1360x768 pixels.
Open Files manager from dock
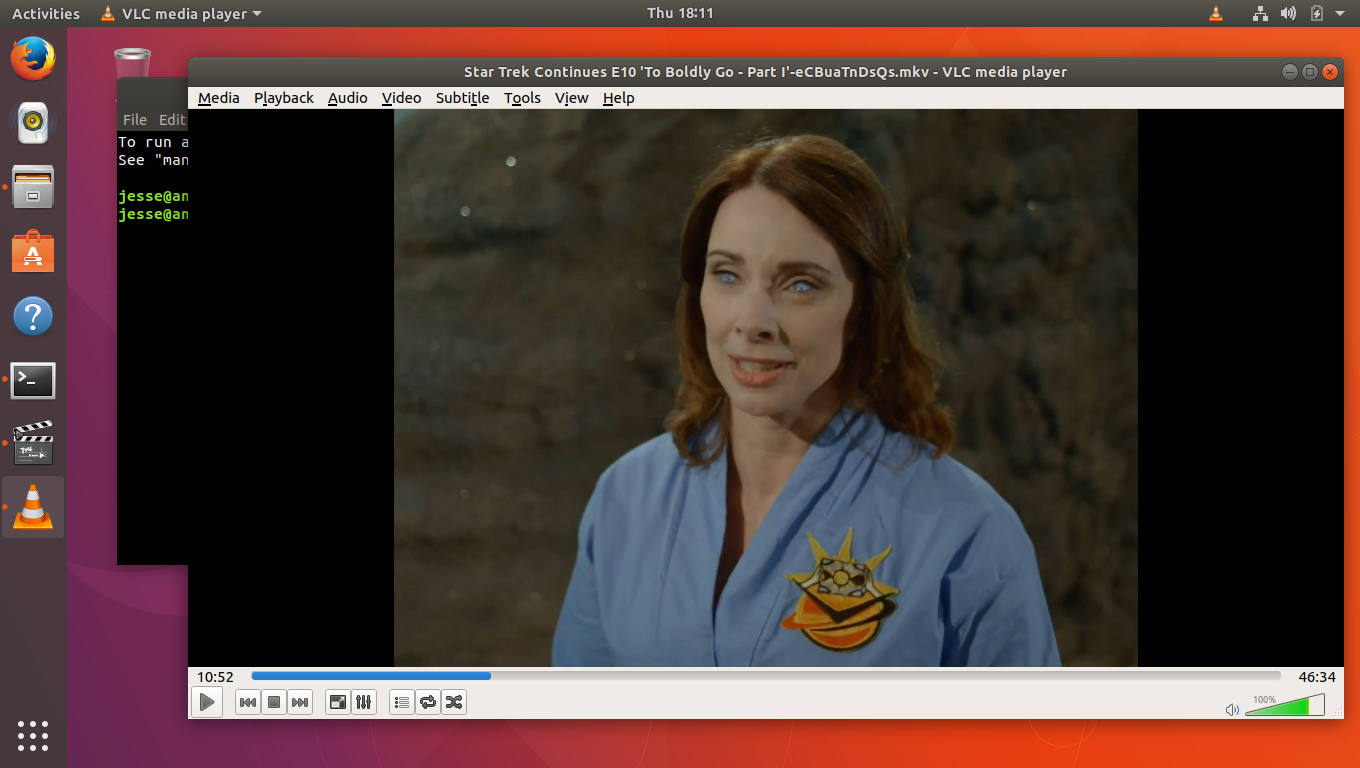pyautogui.click(x=33, y=187)
